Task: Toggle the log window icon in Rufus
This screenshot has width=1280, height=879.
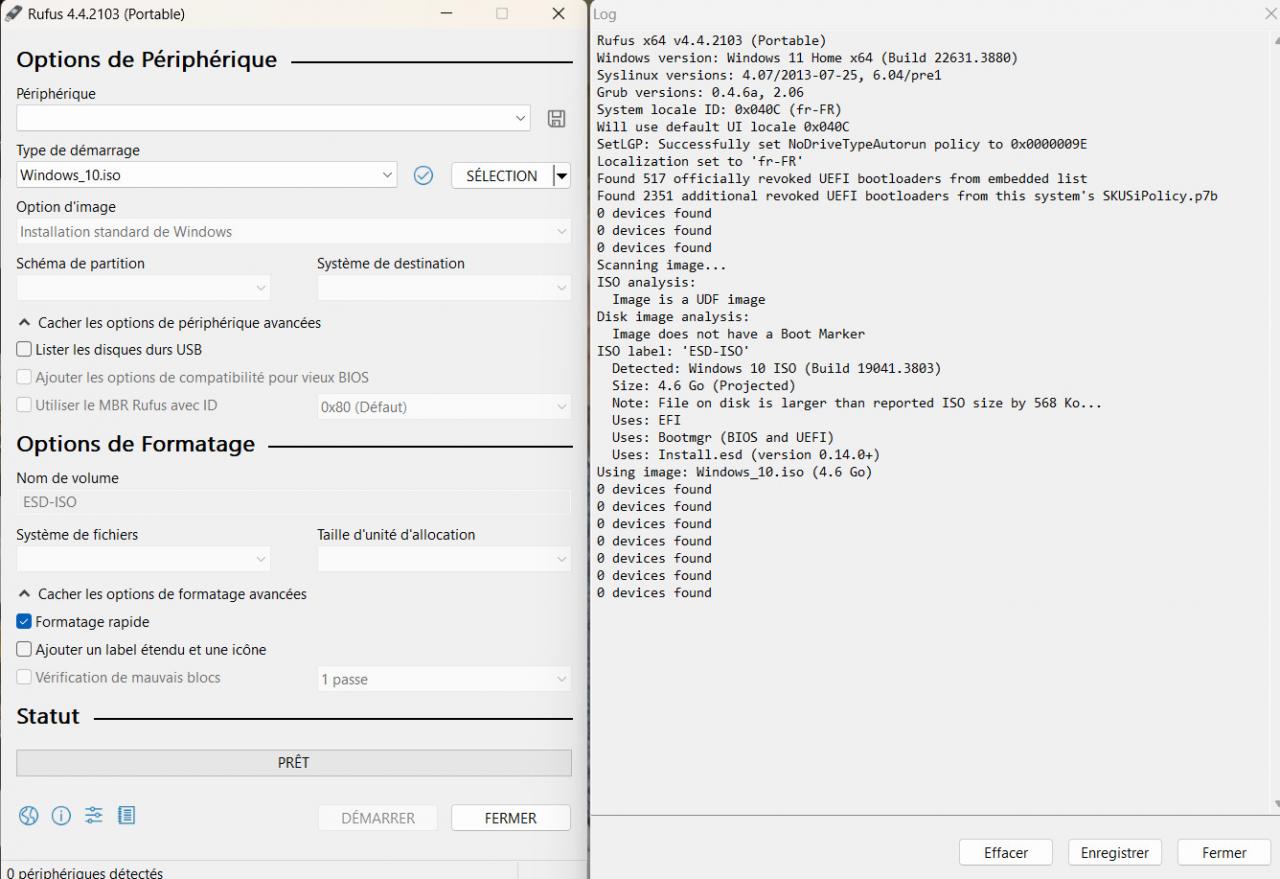Action: (126, 816)
